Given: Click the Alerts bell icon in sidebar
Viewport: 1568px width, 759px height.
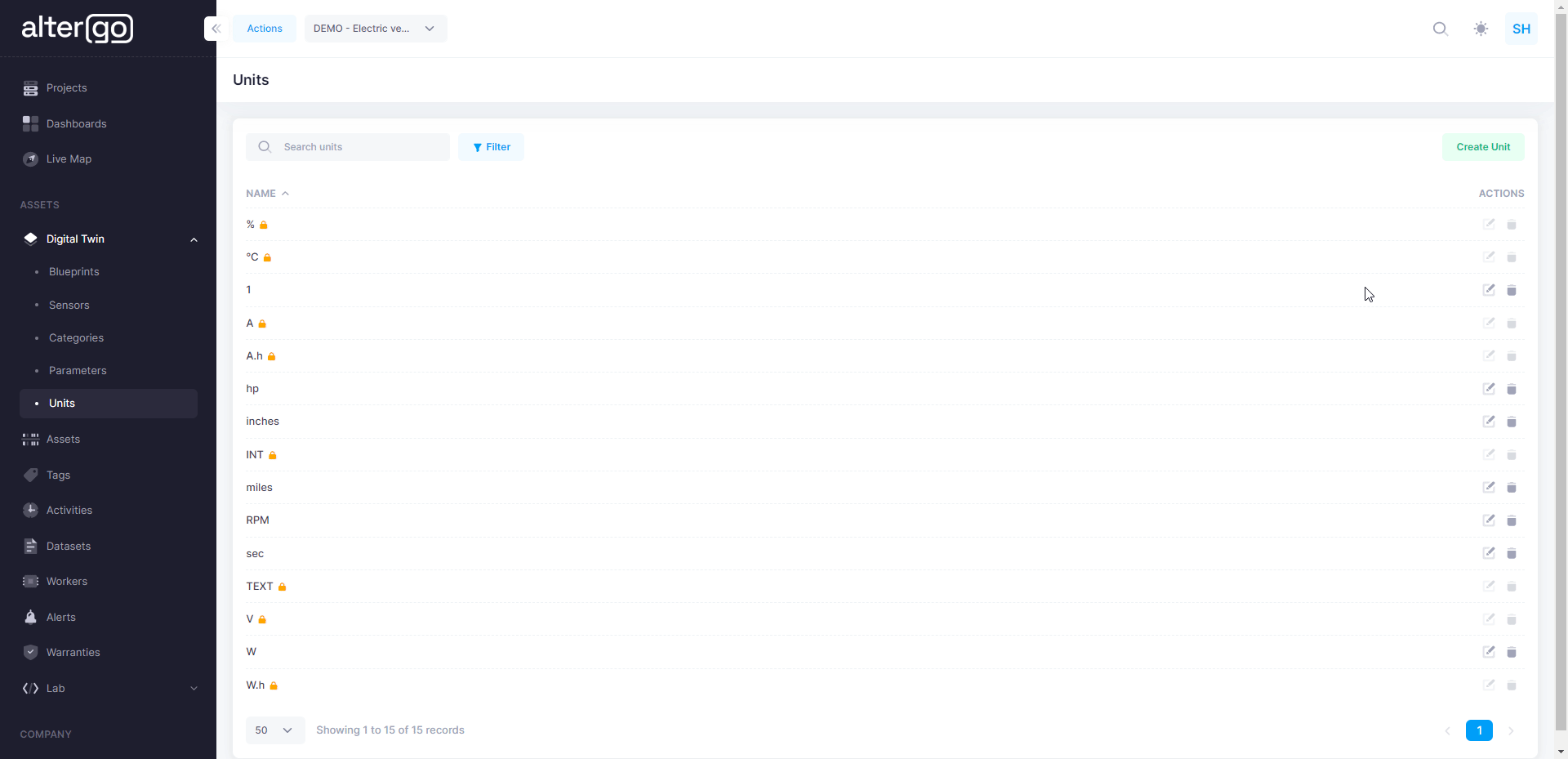Looking at the screenshot, I should click(30, 617).
